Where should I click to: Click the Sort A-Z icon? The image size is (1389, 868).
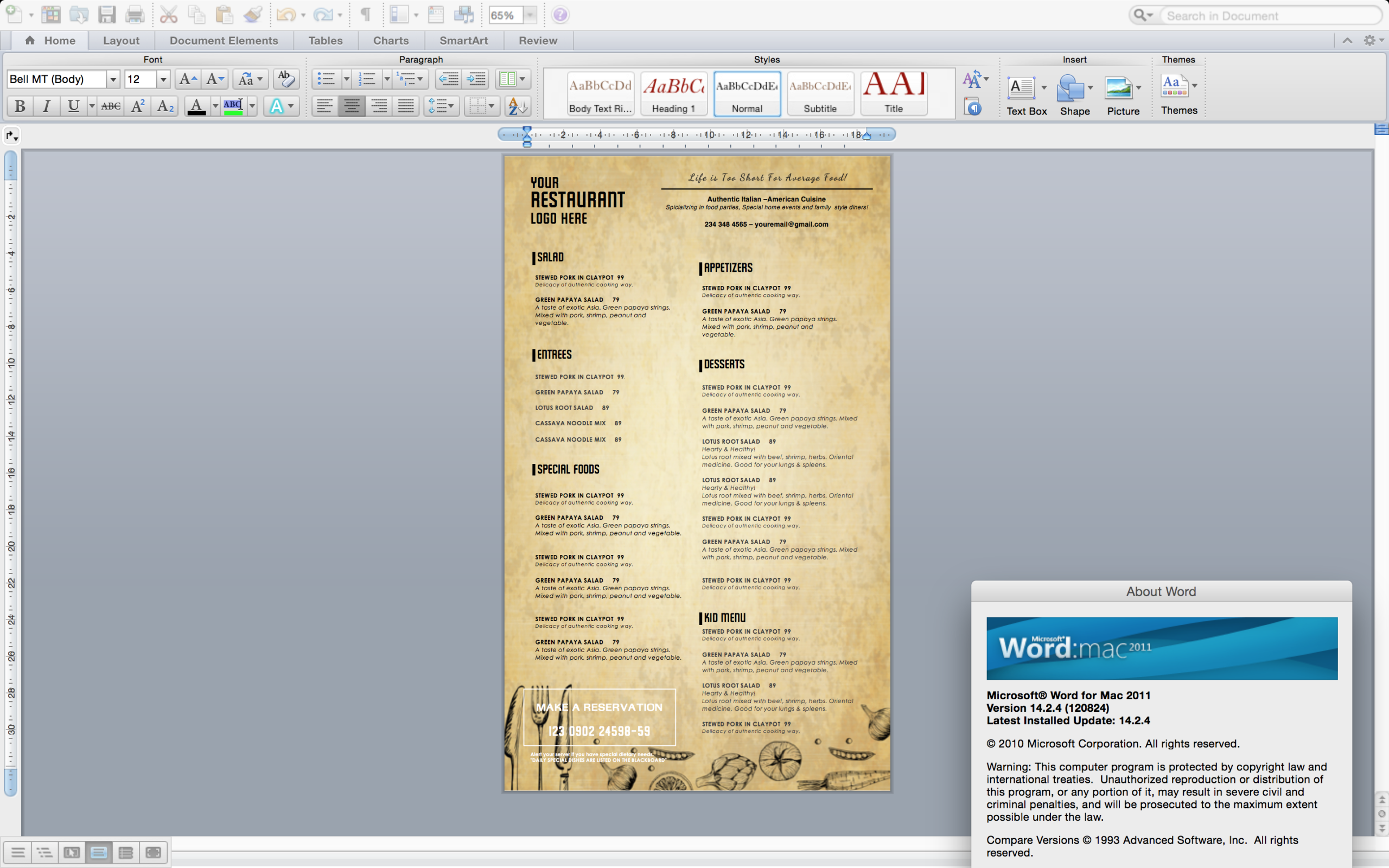[517, 106]
